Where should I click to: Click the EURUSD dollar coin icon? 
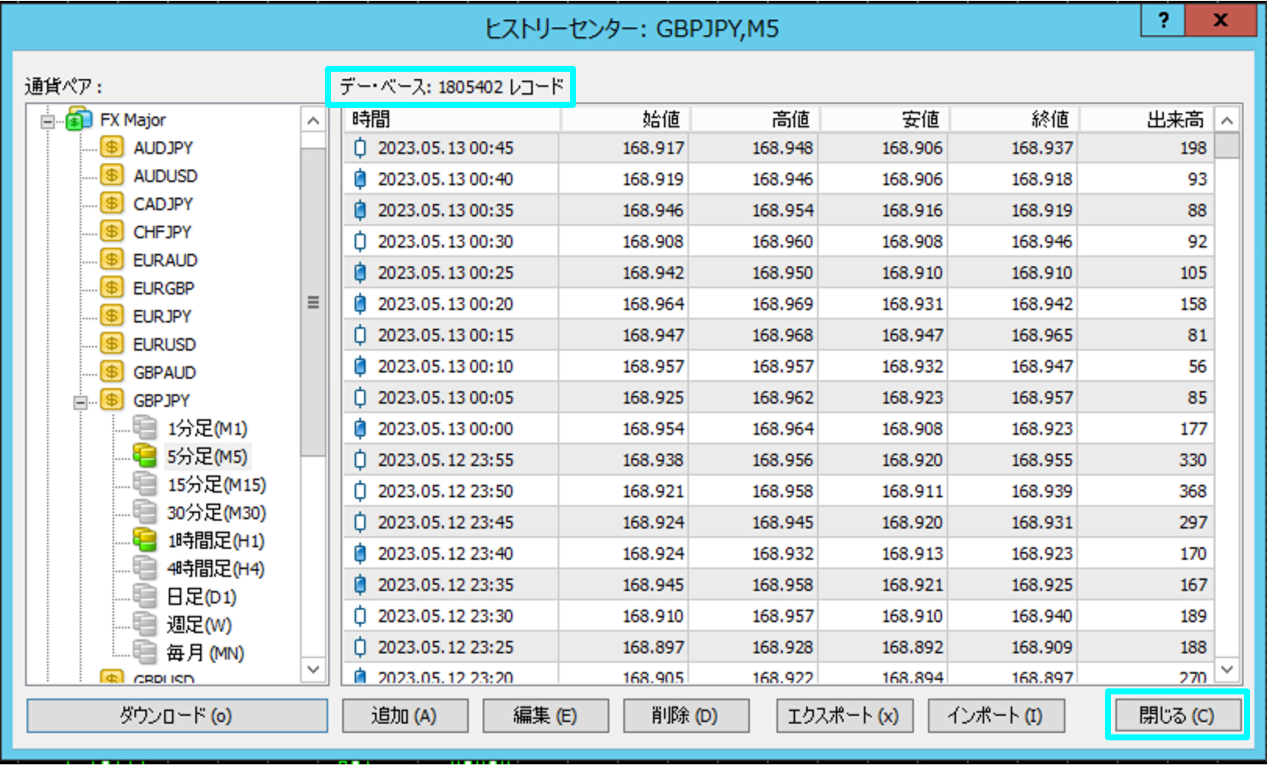[112, 344]
